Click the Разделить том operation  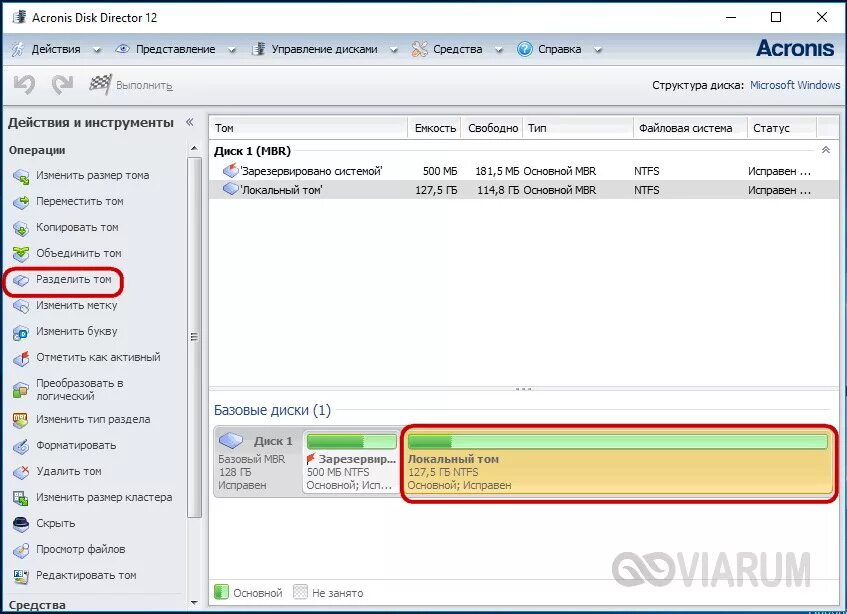pyautogui.click(x=73, y=280)
